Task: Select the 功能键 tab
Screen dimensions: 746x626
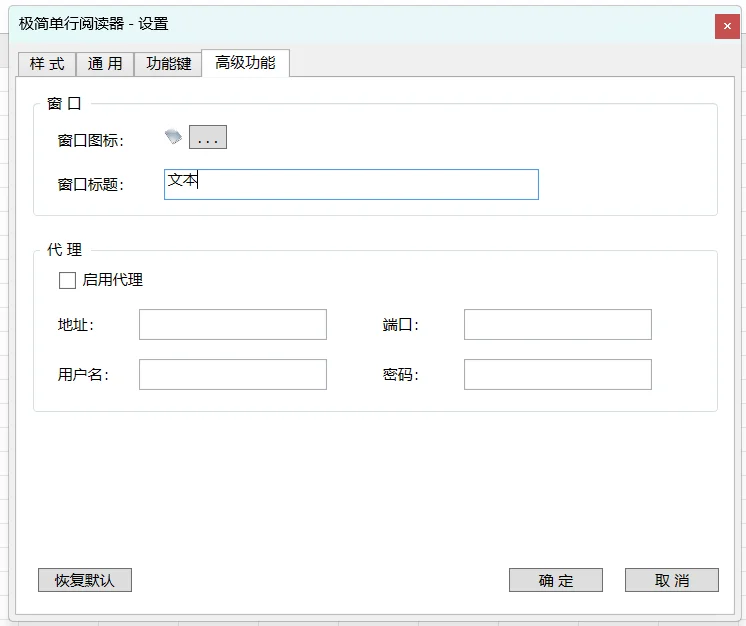Action: (x=168, y=64)
